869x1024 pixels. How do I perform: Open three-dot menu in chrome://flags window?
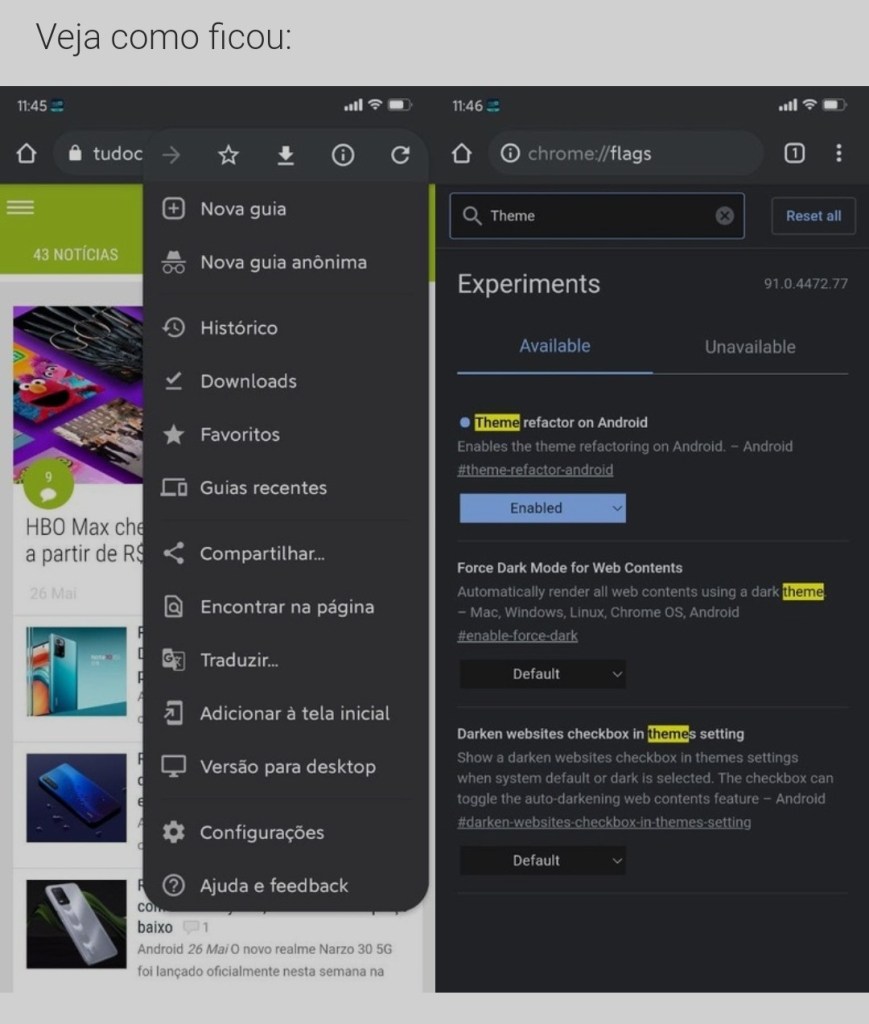(x=838, y=153)
